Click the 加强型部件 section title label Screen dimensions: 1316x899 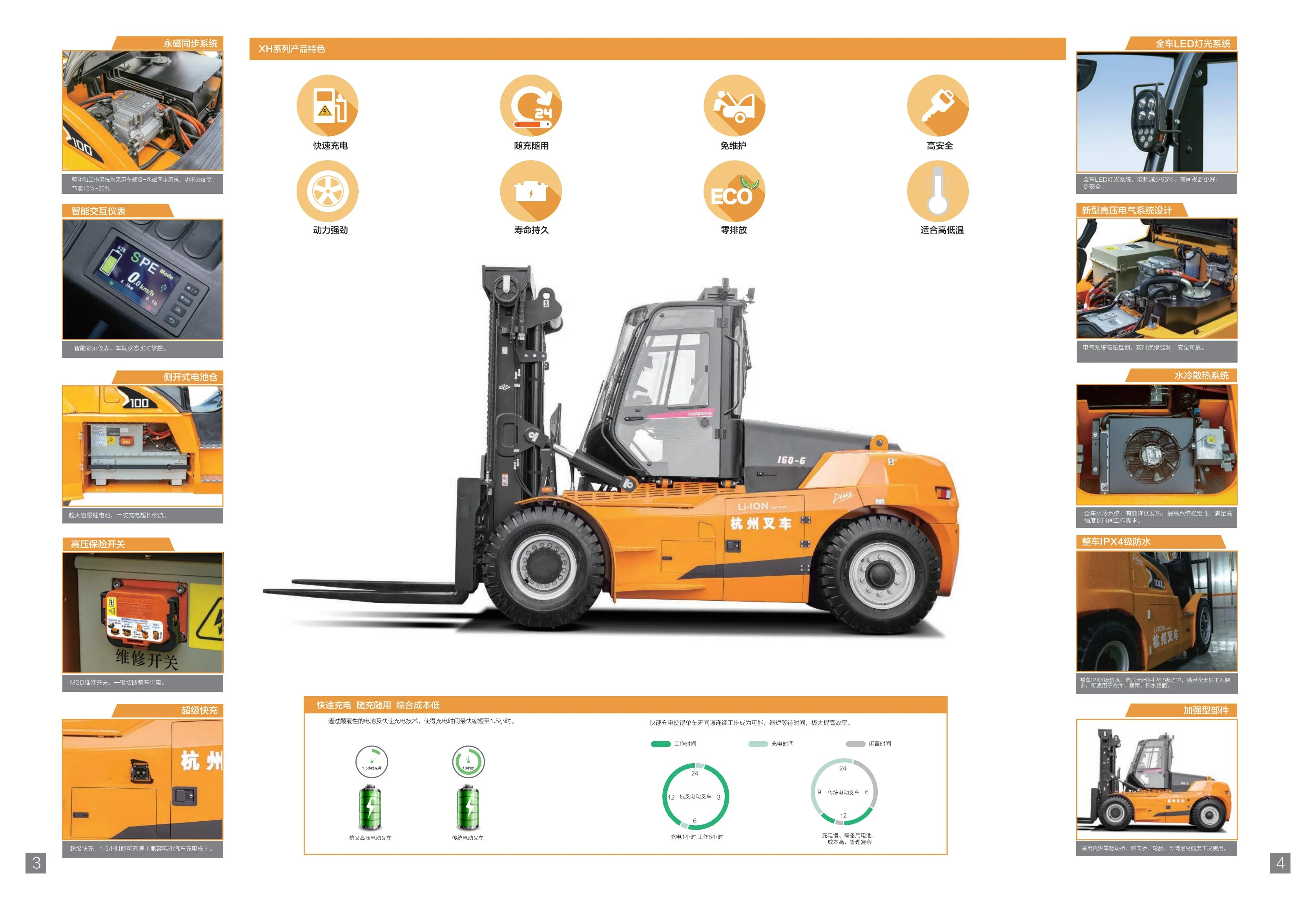pyautogui.click(x=1206, y=710)
